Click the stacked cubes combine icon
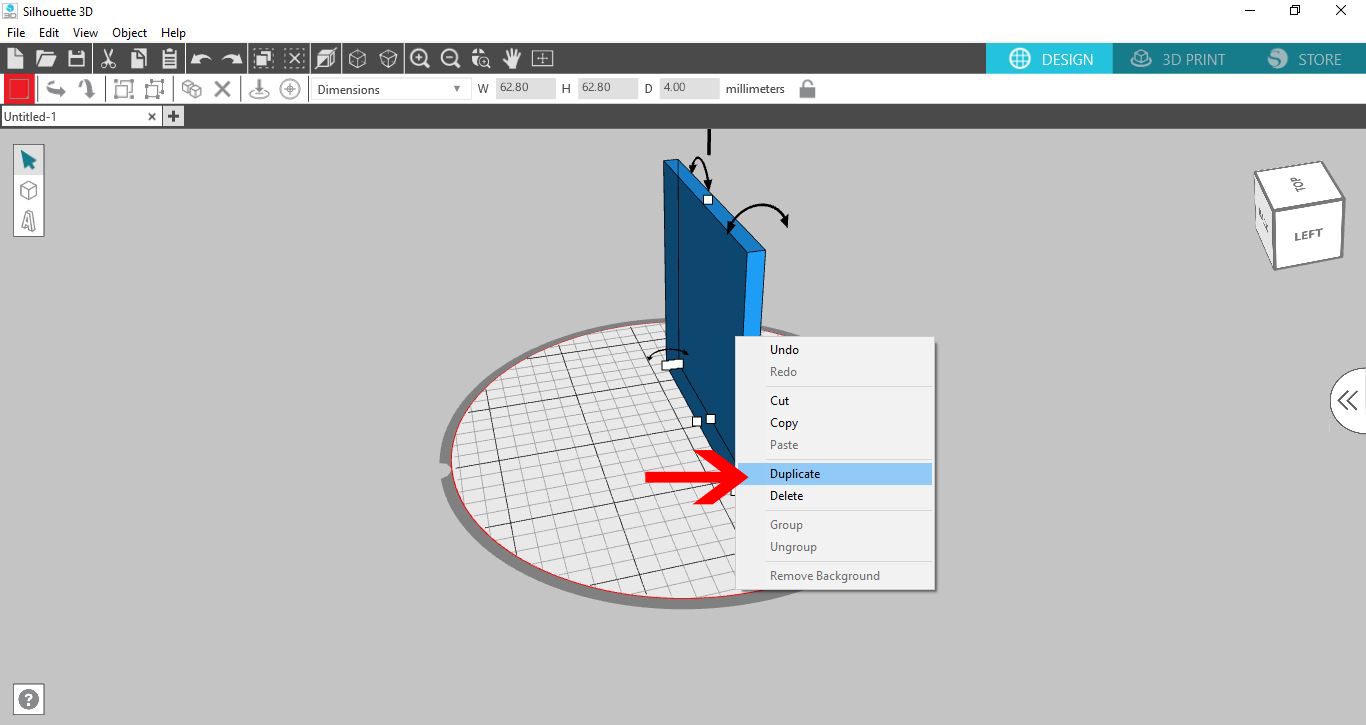This screenshot has height=725, width=1366. pos(192,89)
